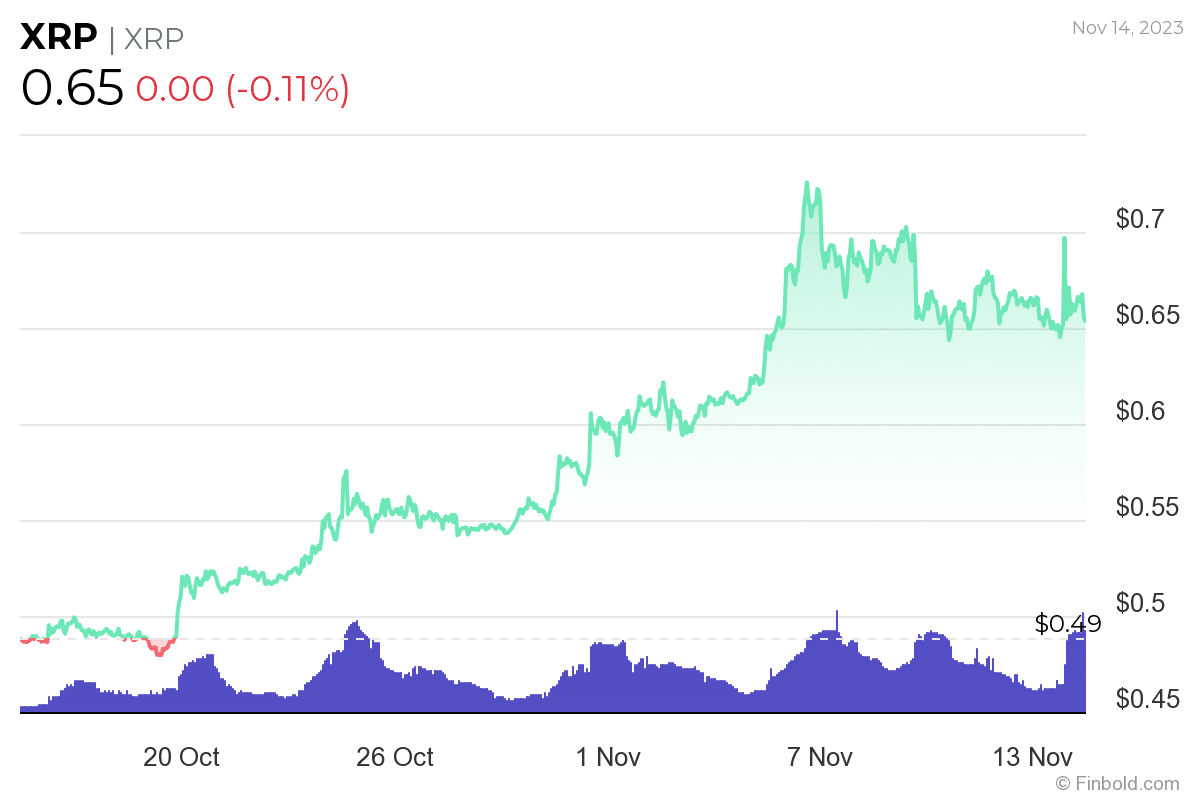Click the gray XRP ticker symbol

tap(154, 38)
